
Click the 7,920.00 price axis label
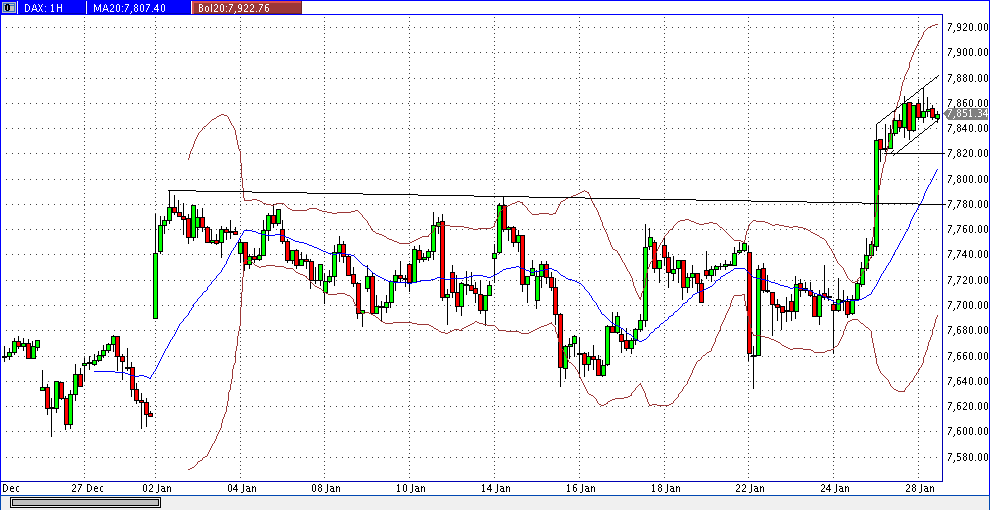coord(967,27)
